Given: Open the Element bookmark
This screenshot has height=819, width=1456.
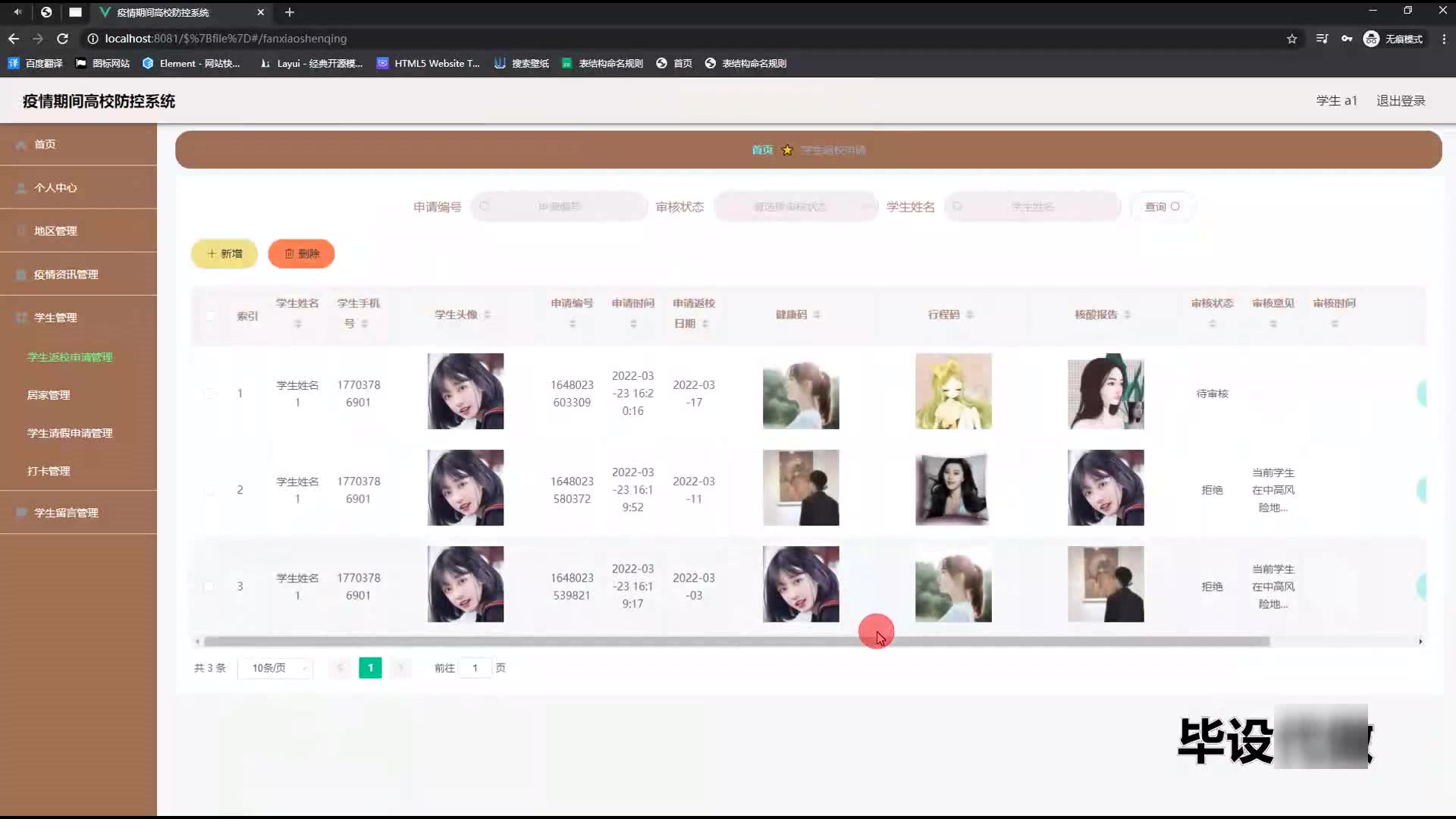Looking at the screenshot, I should [x=191, y=64].
